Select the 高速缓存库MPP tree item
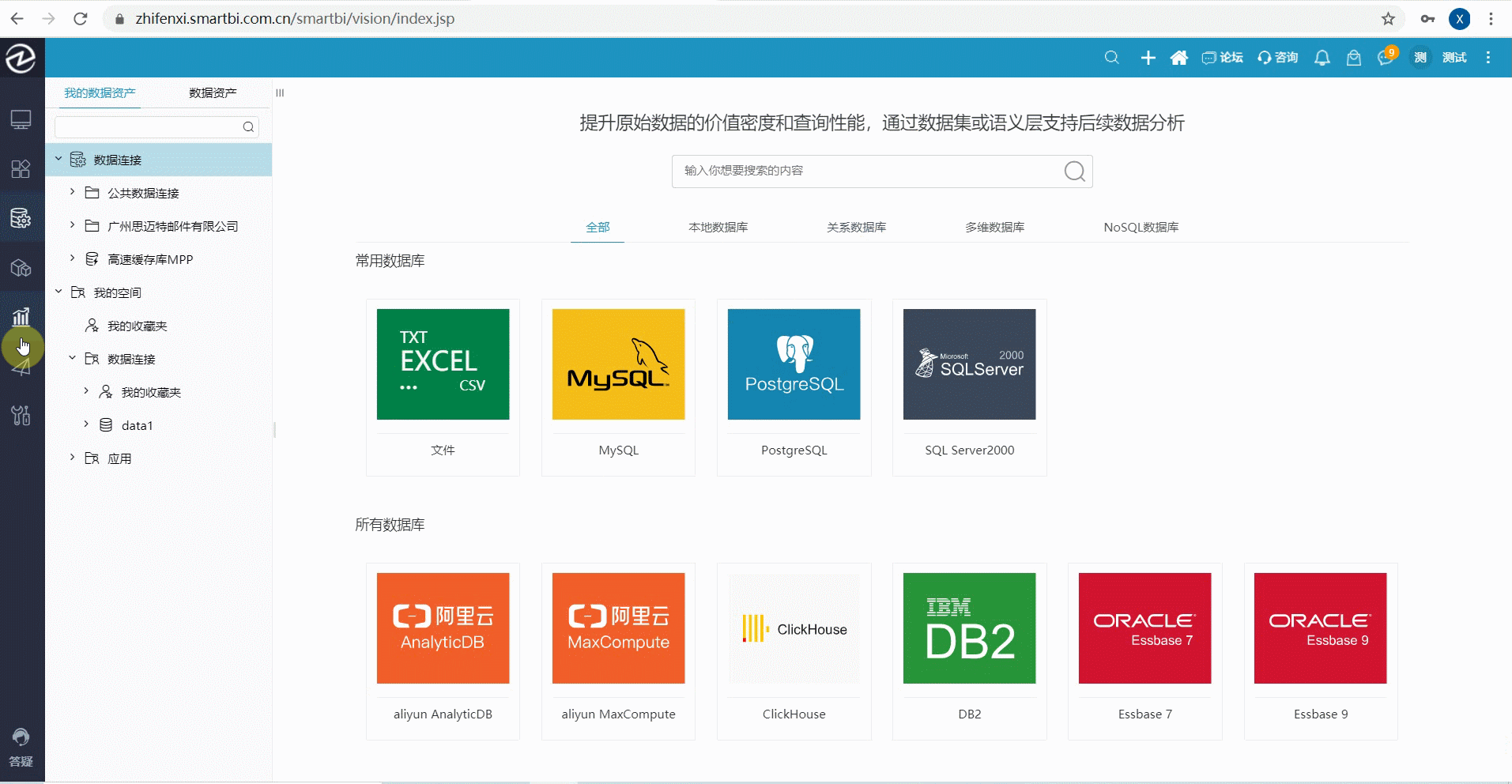Image resolution: width=1512 pixels, height=784 pixels. click(x=150, y=259)
